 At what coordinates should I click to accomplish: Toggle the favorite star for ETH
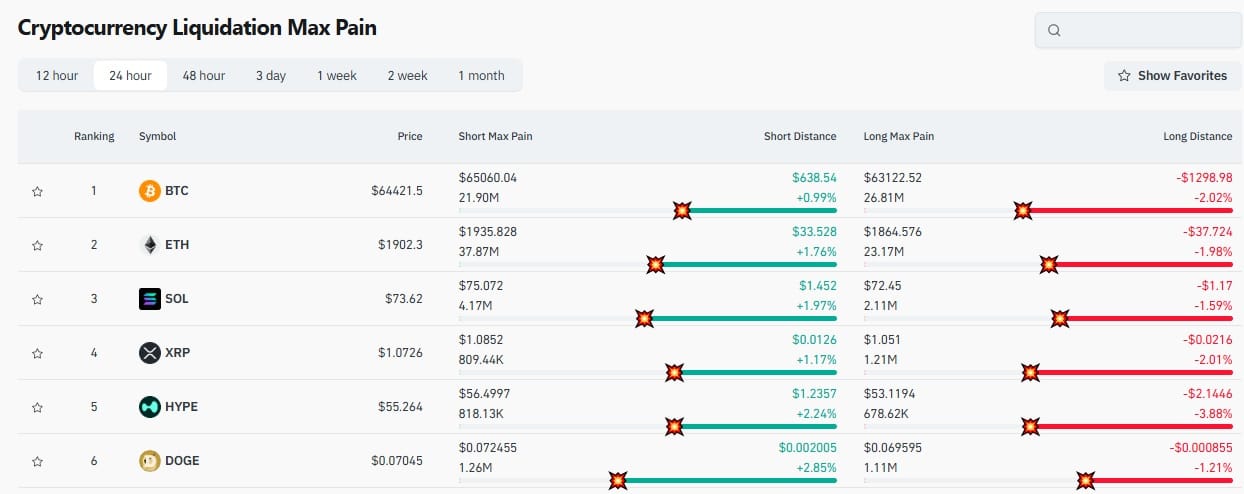tap(37, 245)
